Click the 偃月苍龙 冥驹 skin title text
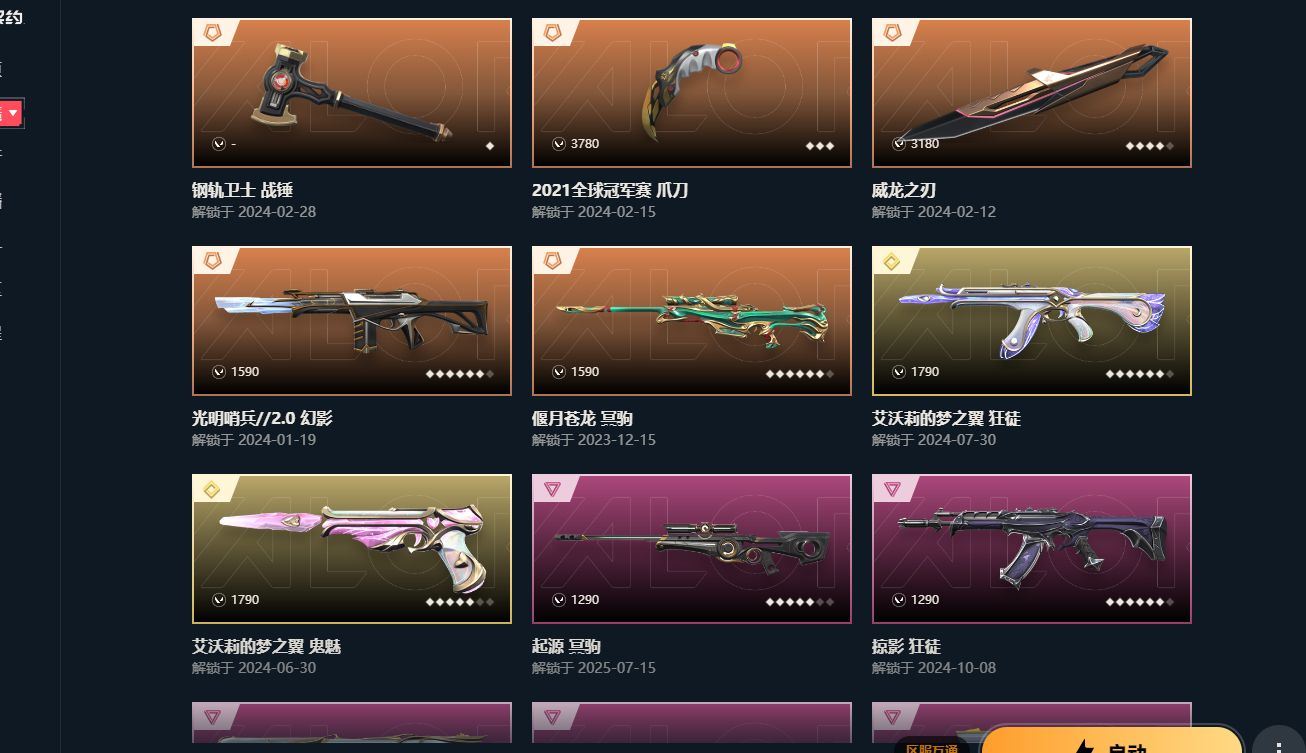Screen dimensions: 1306x753 582,418
